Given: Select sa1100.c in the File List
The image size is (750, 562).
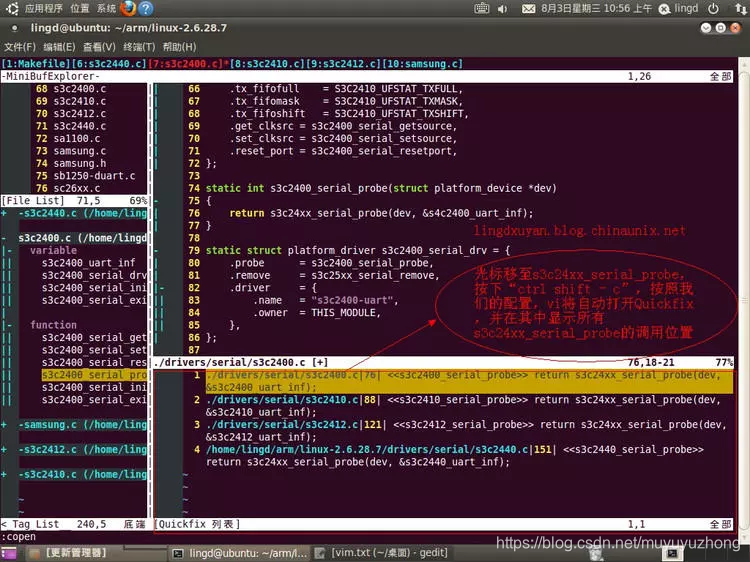Looking at the screenshot, I should pyautogui.click(x=77, y=139).
